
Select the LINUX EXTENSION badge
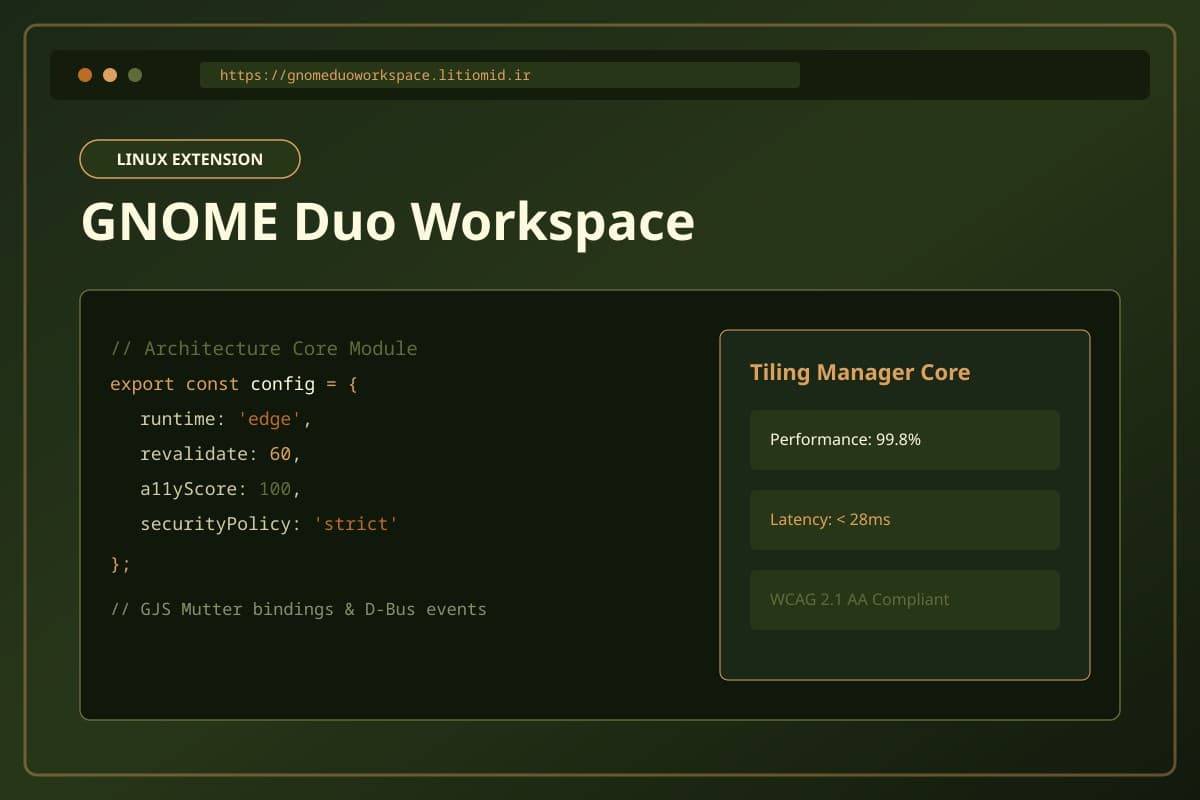click(190, 159)
